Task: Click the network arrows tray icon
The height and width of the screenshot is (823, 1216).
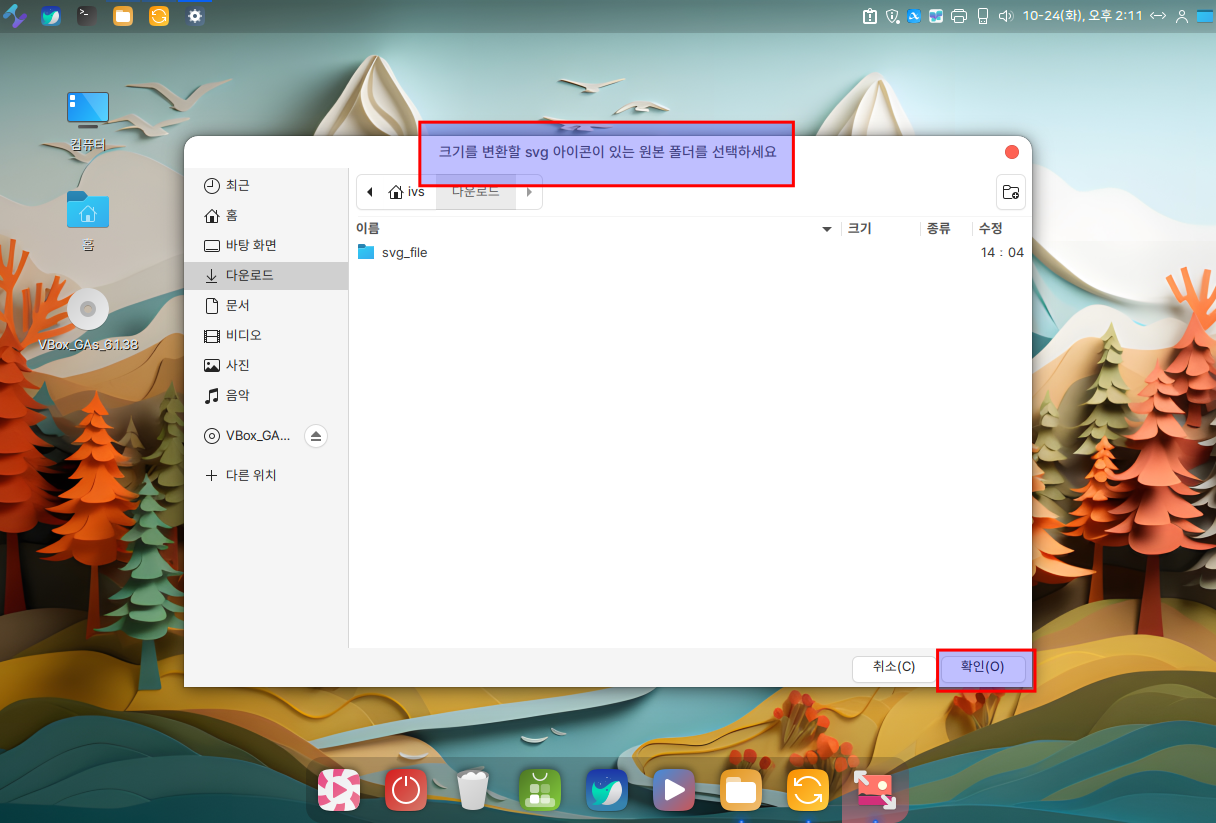Action: (x=1158, y=16)
